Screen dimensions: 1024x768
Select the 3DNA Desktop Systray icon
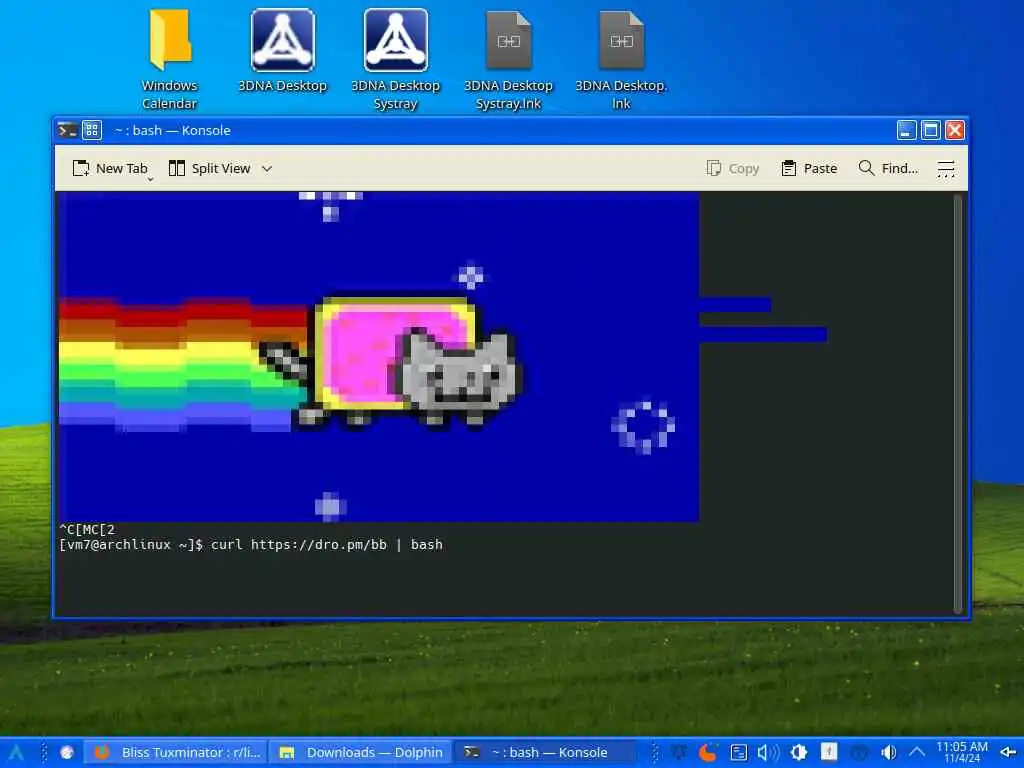[395, 60]
